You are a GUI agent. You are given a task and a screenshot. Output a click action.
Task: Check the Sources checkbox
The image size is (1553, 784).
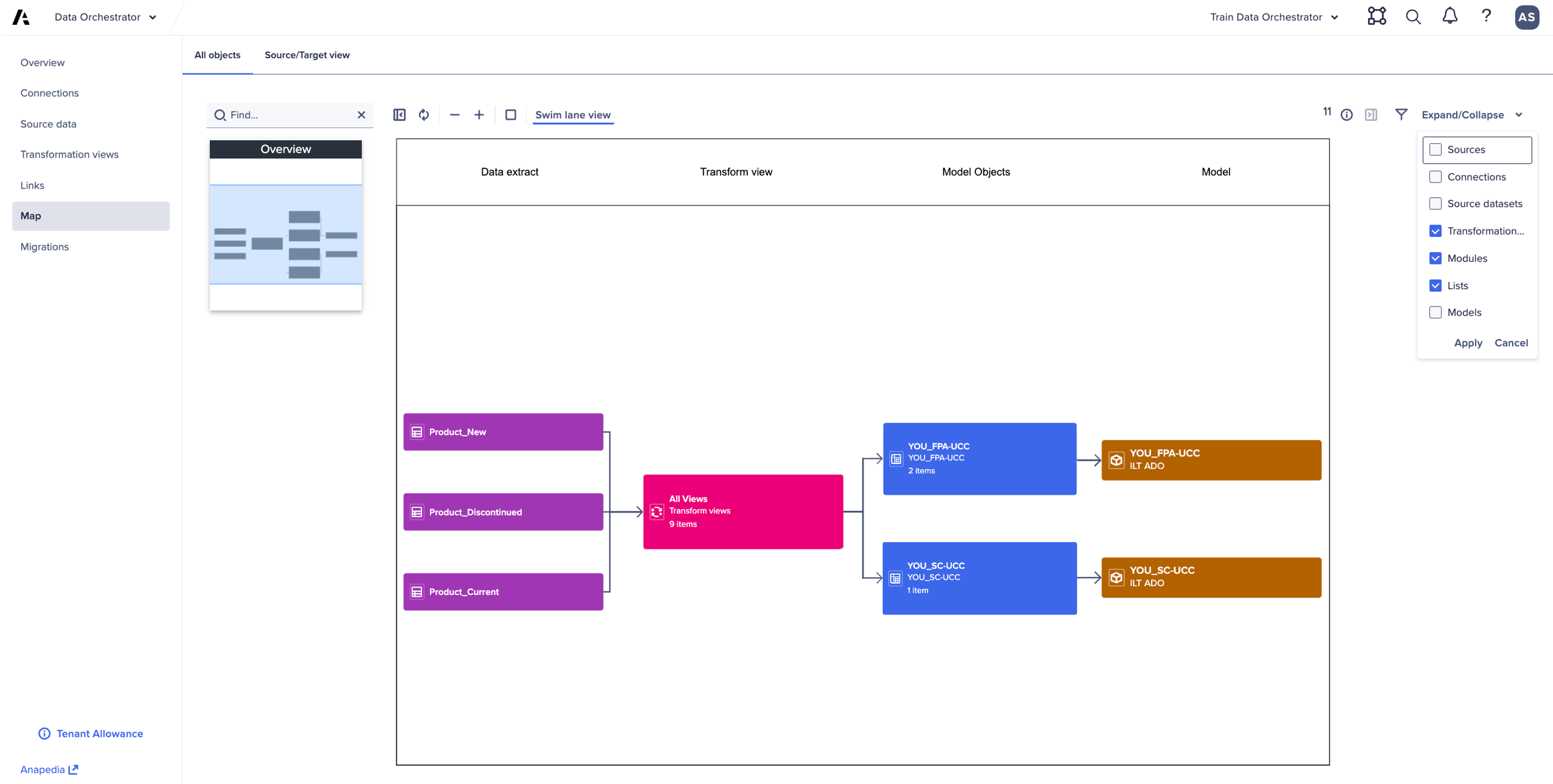coord(1435,150)
